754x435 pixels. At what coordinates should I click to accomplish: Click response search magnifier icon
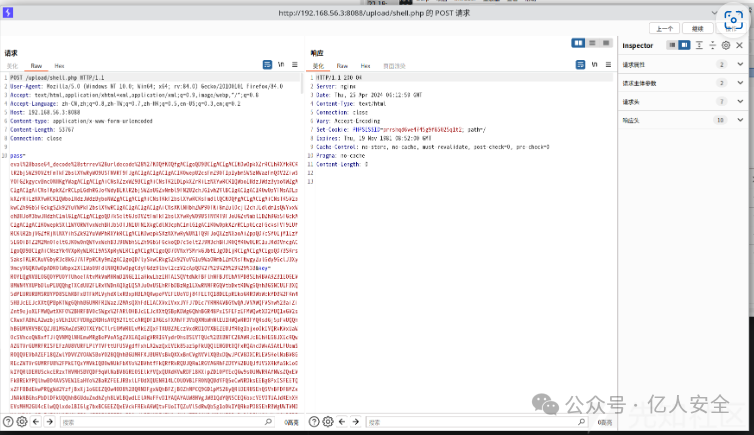(x=581, y=422)
